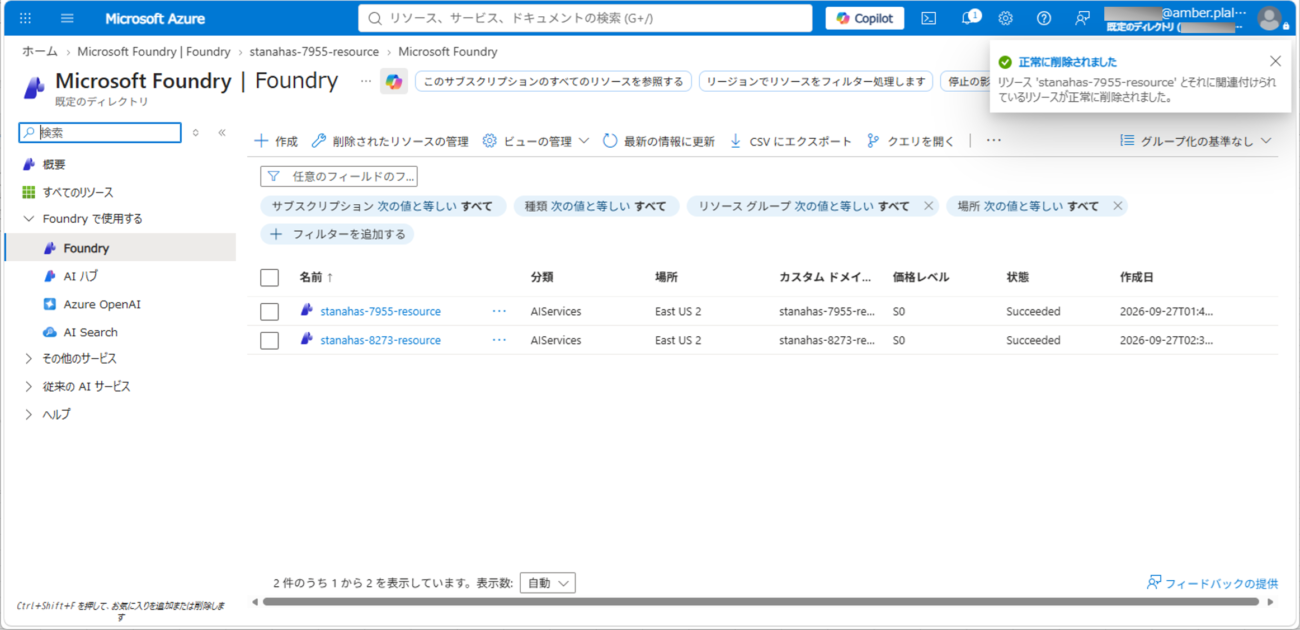Image resolution: width=1300 pixels, height=630 pixels.
Task: Click the Copilot icon beside page title
Action: [394, 81]
